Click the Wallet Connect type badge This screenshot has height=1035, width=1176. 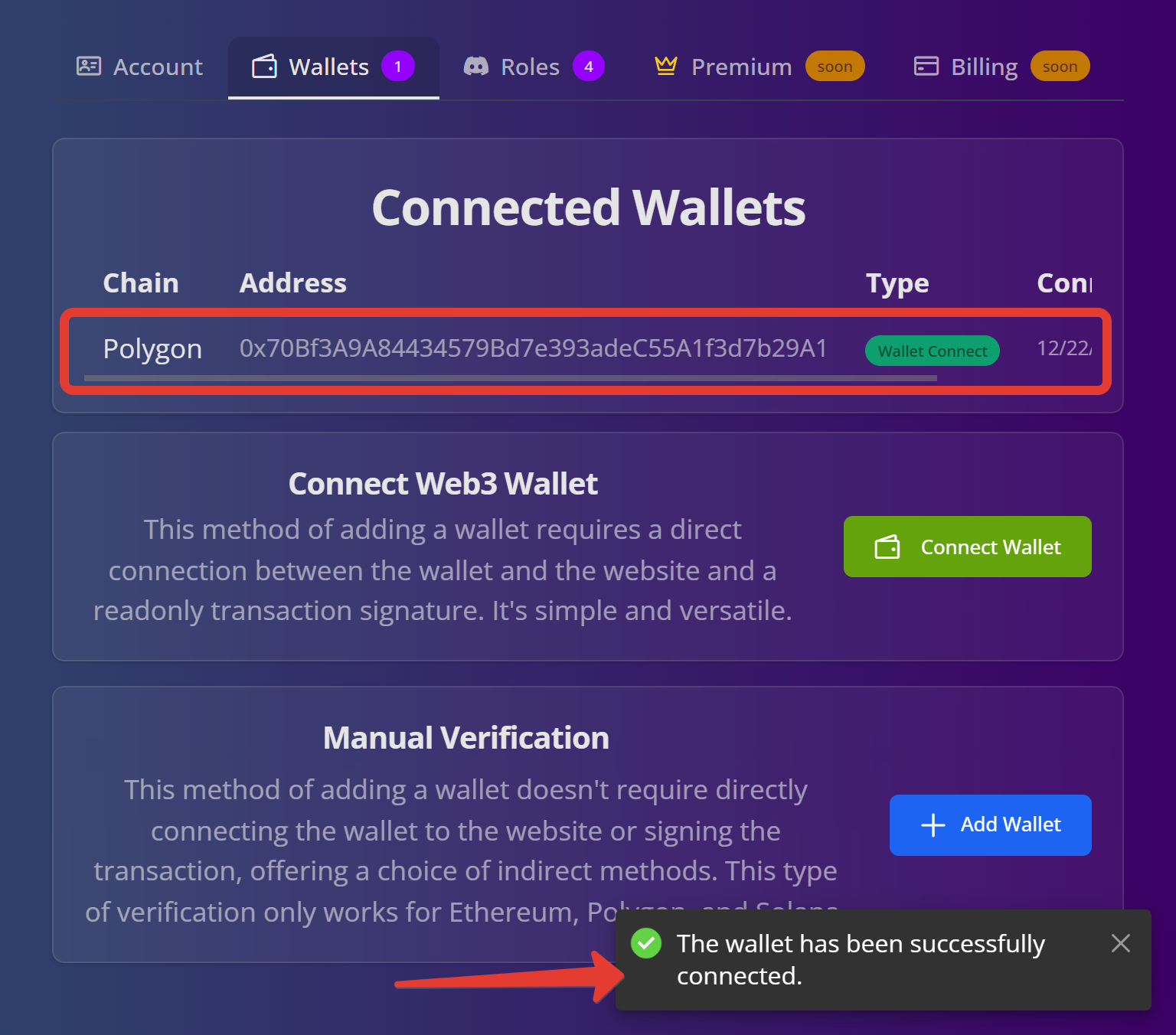point(932,351)
